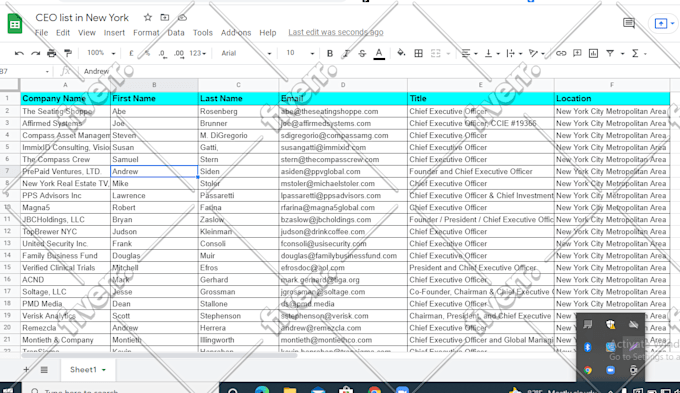Viewport: 680px width, 393px height.
Task: Print the spreadsheet with printer icon
Action: [x=52, y=53]
